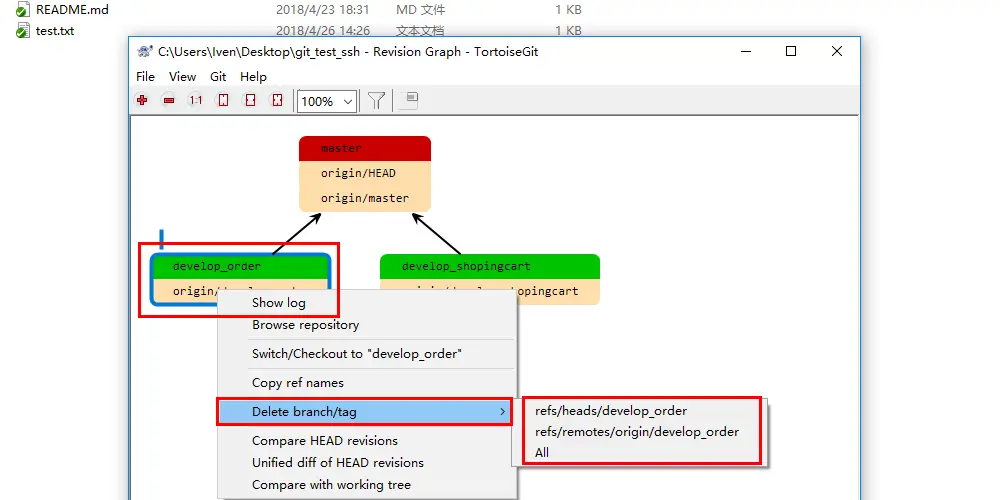
Task: Open the revision graph filter funnel icon
Action: [x=376, y=100]
